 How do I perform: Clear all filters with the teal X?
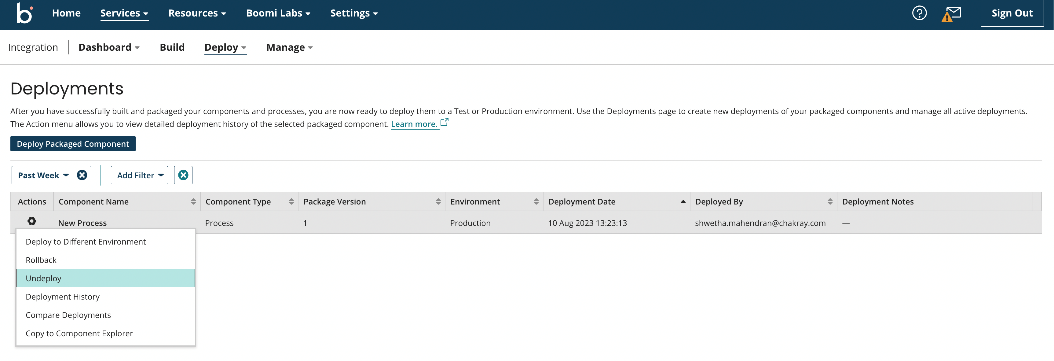(183, 175)
